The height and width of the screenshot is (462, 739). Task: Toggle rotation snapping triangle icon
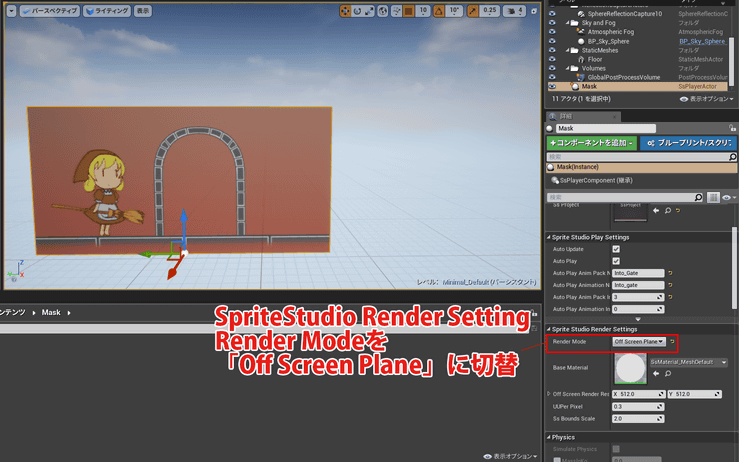[439, 10]
